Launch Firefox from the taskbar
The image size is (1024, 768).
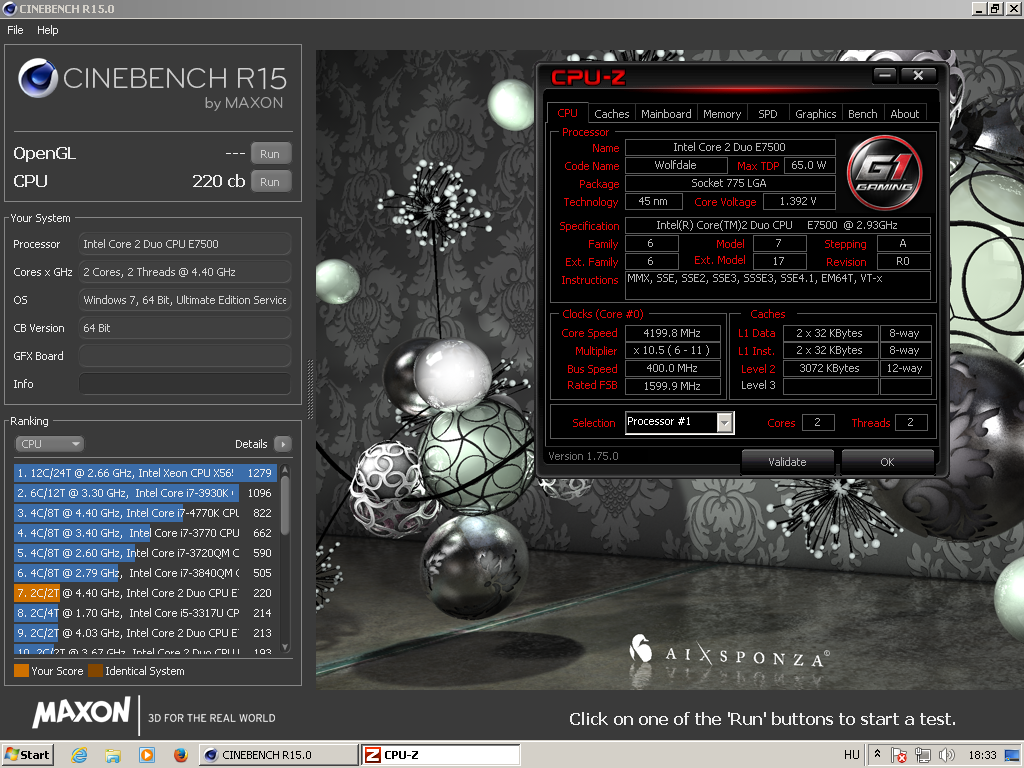pos(180,755)
